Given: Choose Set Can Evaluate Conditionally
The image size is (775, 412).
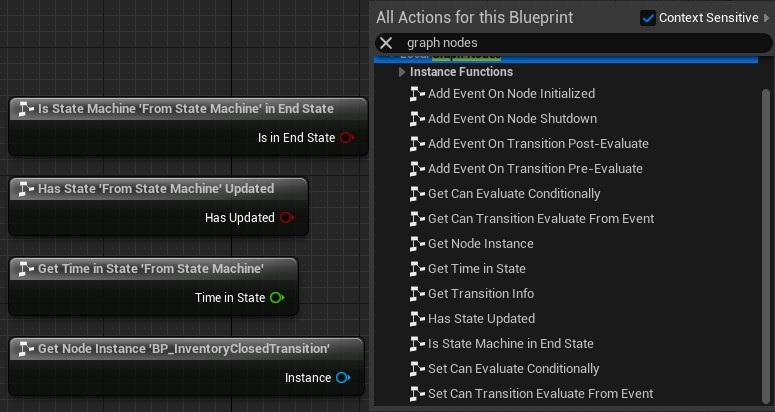Looking at the screenshot, I should click(x=513, y=369).
